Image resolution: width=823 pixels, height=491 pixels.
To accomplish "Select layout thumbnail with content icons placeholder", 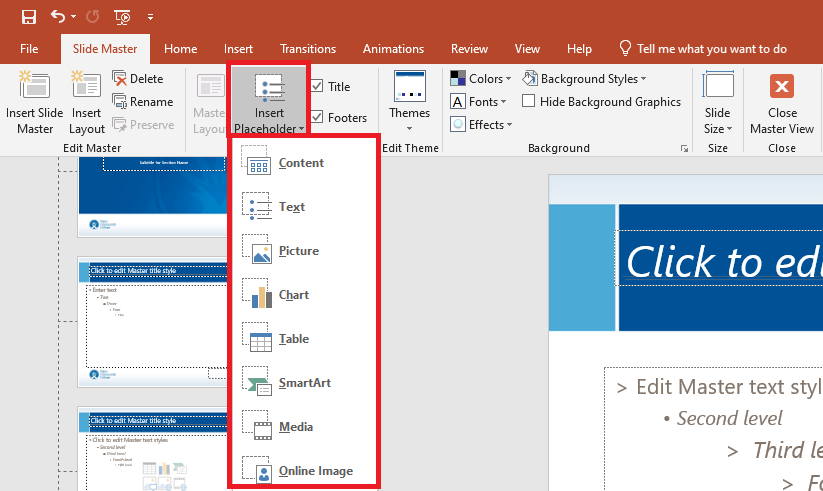I will click(x=153, y=449).
